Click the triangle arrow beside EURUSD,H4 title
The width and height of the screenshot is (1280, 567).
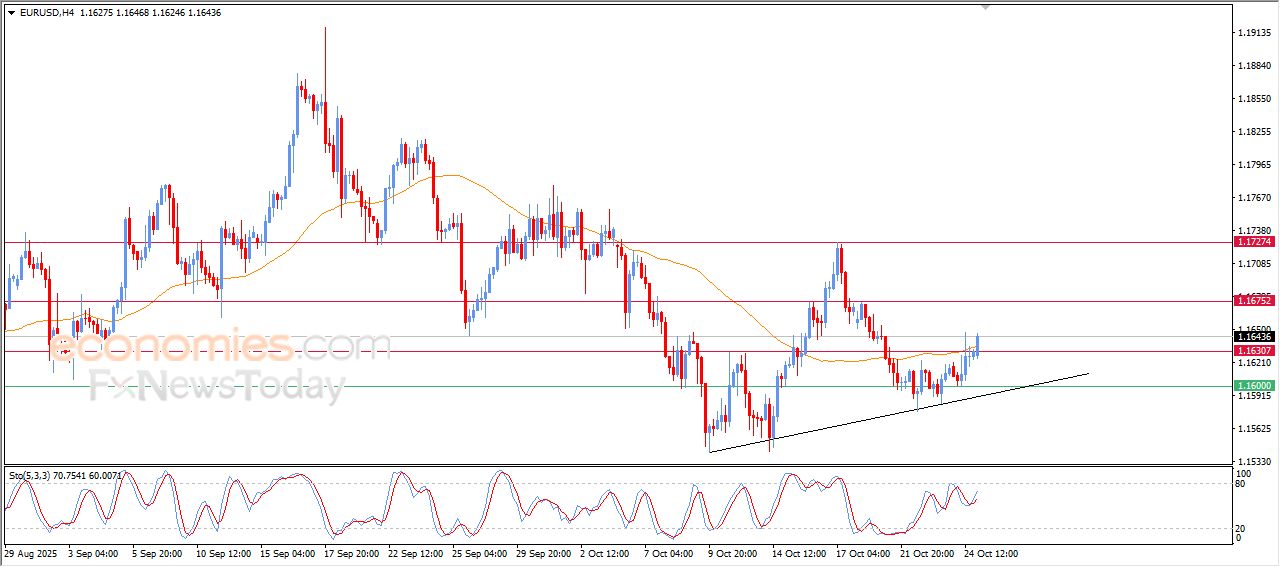[11, 12]
